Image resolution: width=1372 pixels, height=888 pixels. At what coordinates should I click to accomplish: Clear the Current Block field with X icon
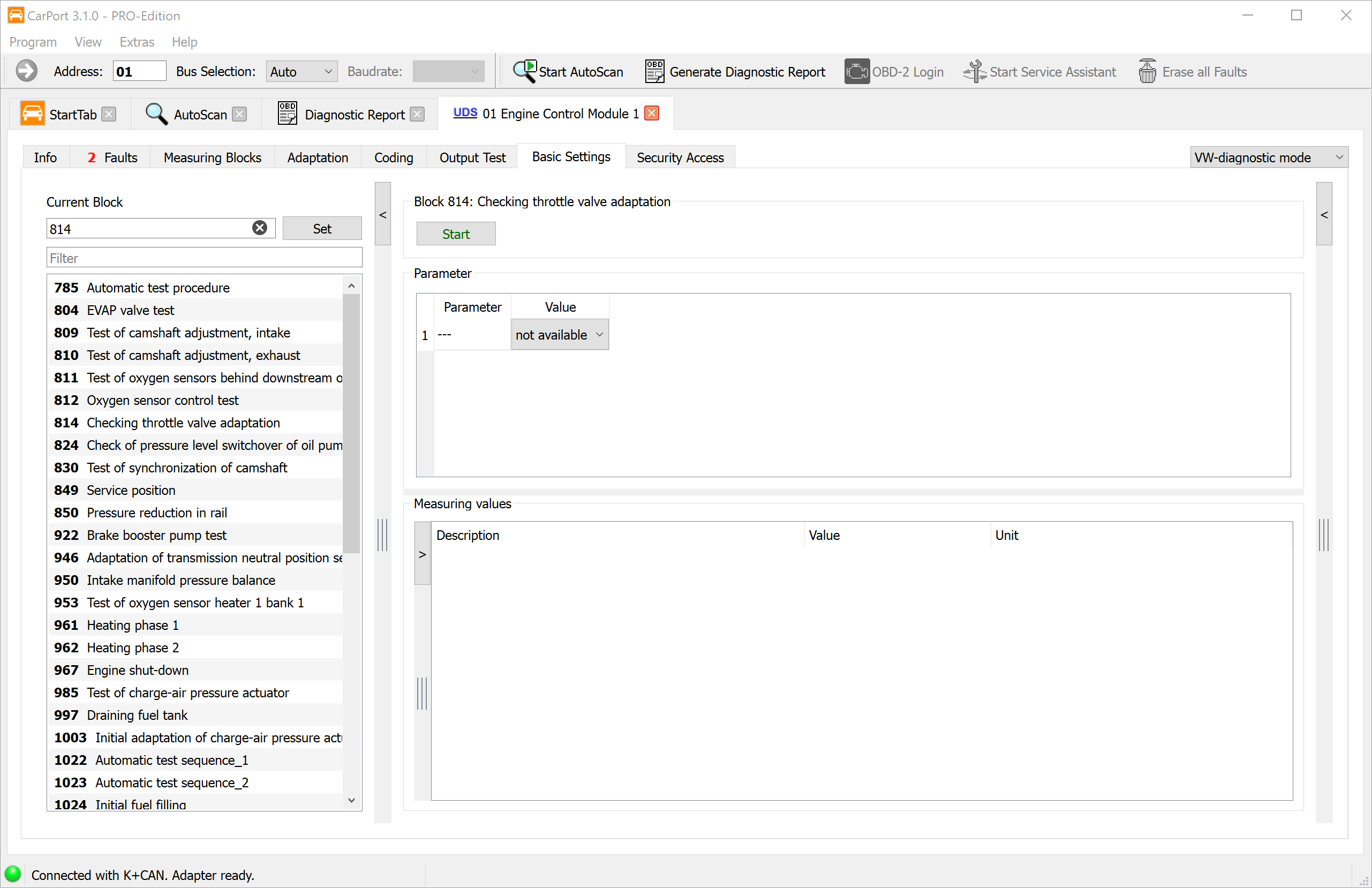tap(259, 228)
